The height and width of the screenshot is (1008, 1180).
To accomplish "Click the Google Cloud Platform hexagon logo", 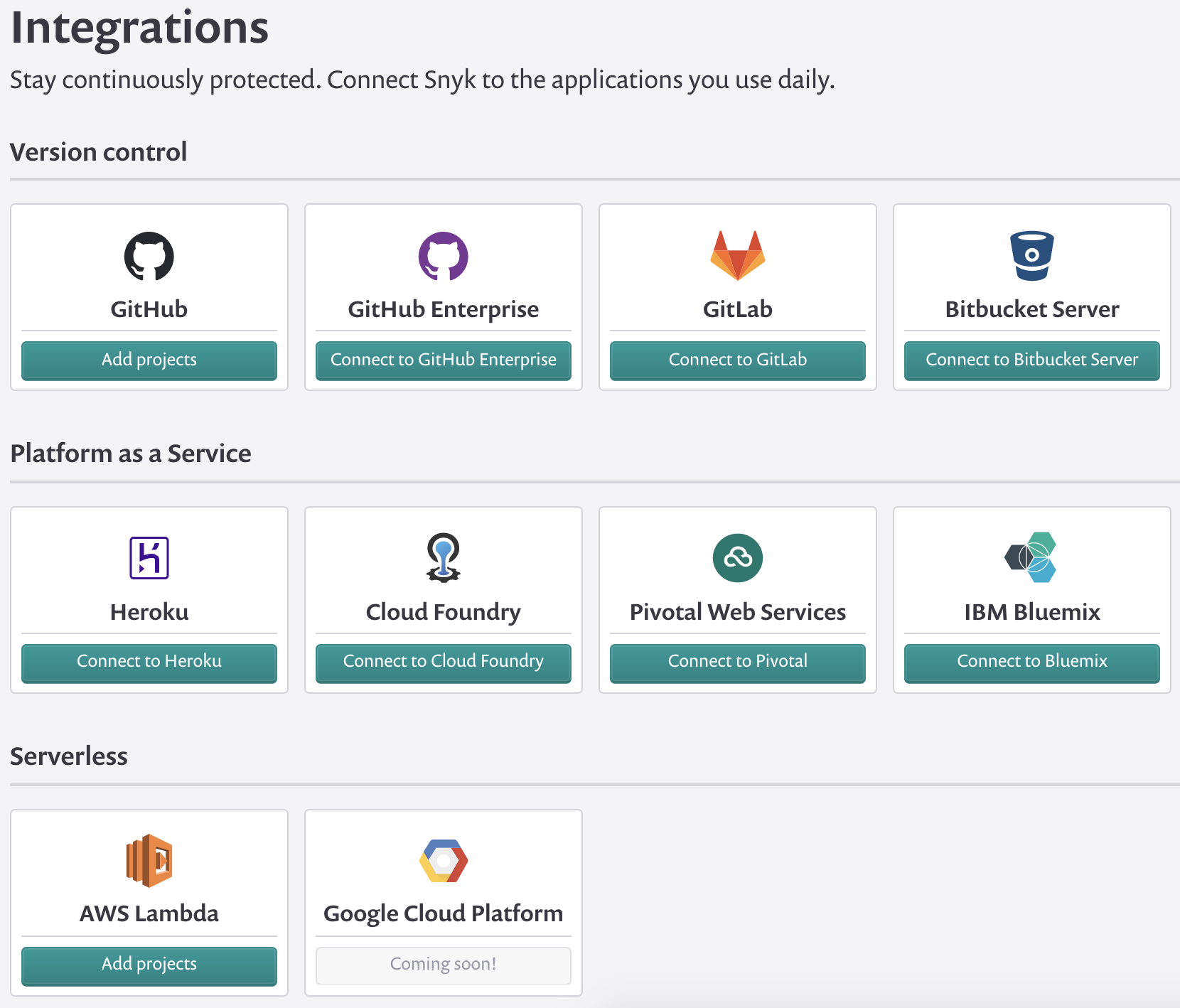I will [443, 860].
